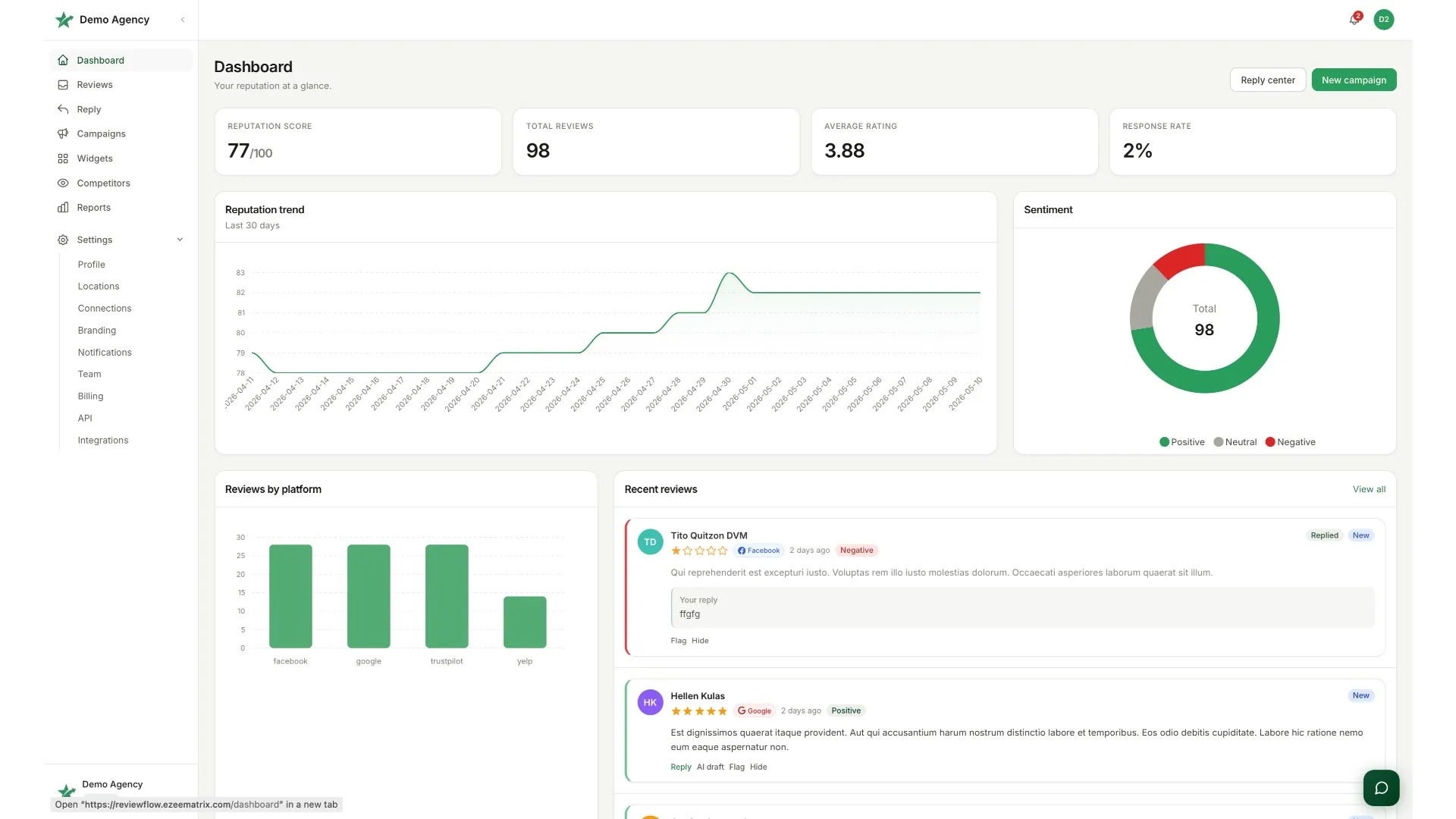Toggle the Negative sentiment legend

(1290, 442)
